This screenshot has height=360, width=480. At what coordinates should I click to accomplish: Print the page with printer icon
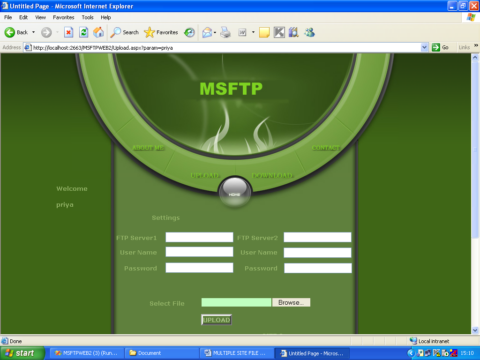pyautogui.click(x=226, y=32)
